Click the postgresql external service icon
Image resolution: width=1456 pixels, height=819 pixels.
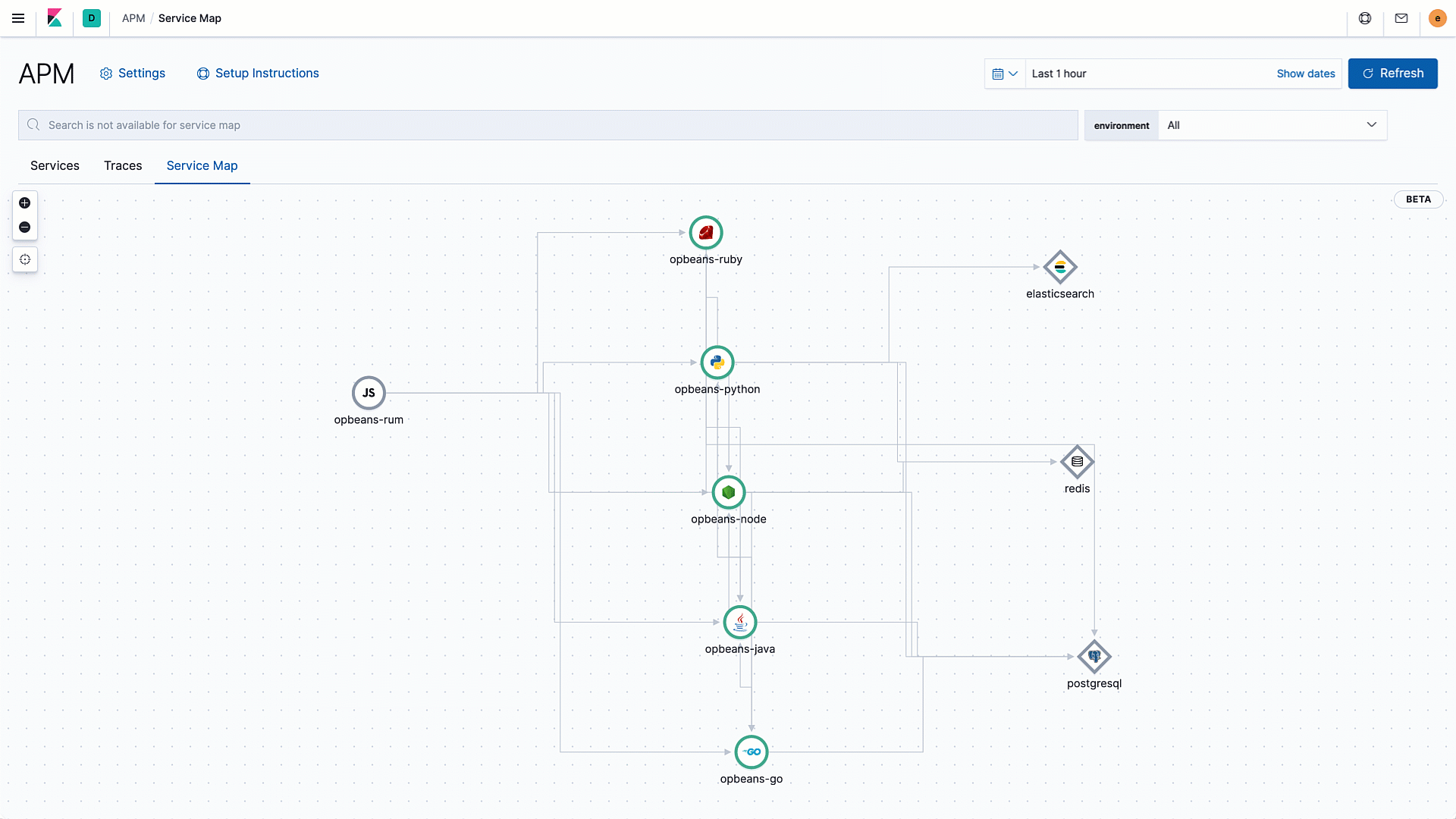click(x=1094, y=656)
